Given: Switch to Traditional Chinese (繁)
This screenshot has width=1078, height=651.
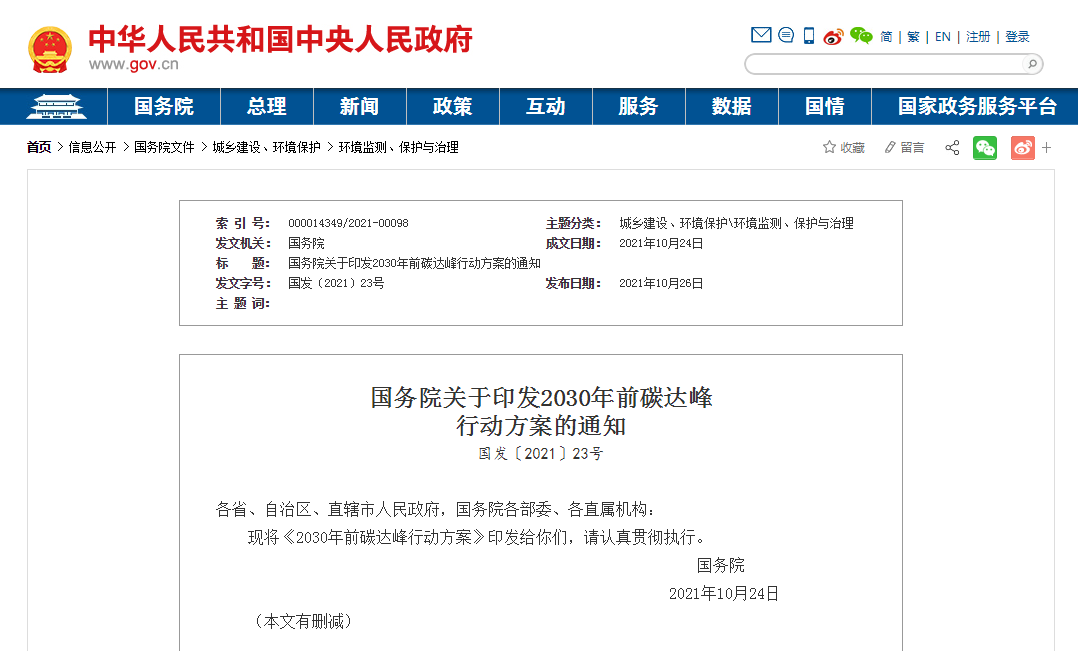Looking at the screenshot, I should point(913,37).
